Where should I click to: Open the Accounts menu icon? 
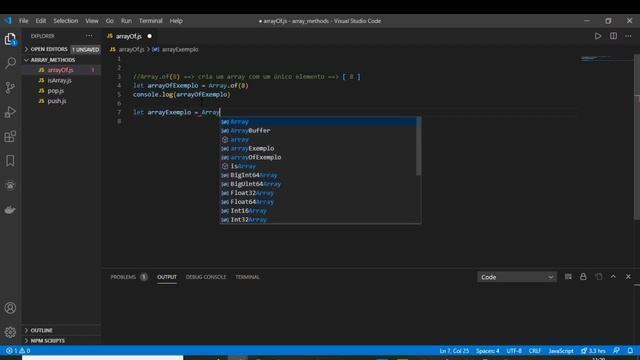10,308
